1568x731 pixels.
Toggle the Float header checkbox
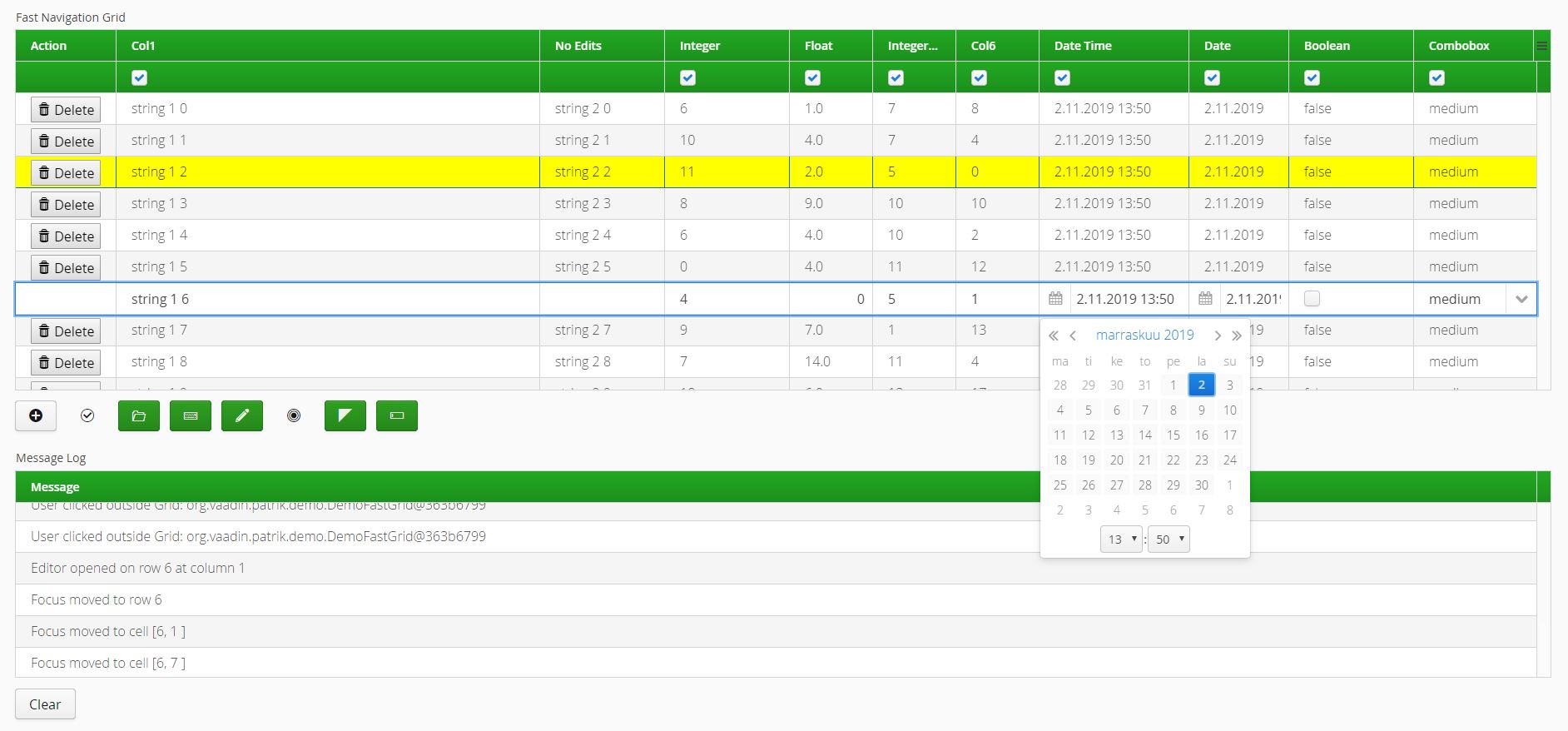point(812,77)
